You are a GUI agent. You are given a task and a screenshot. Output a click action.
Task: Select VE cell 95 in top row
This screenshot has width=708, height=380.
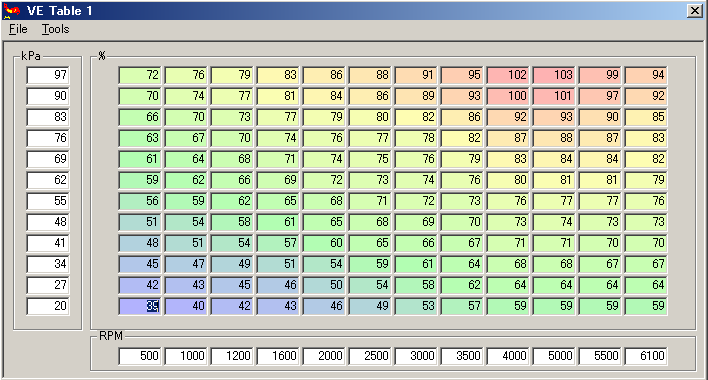point(462,75)
